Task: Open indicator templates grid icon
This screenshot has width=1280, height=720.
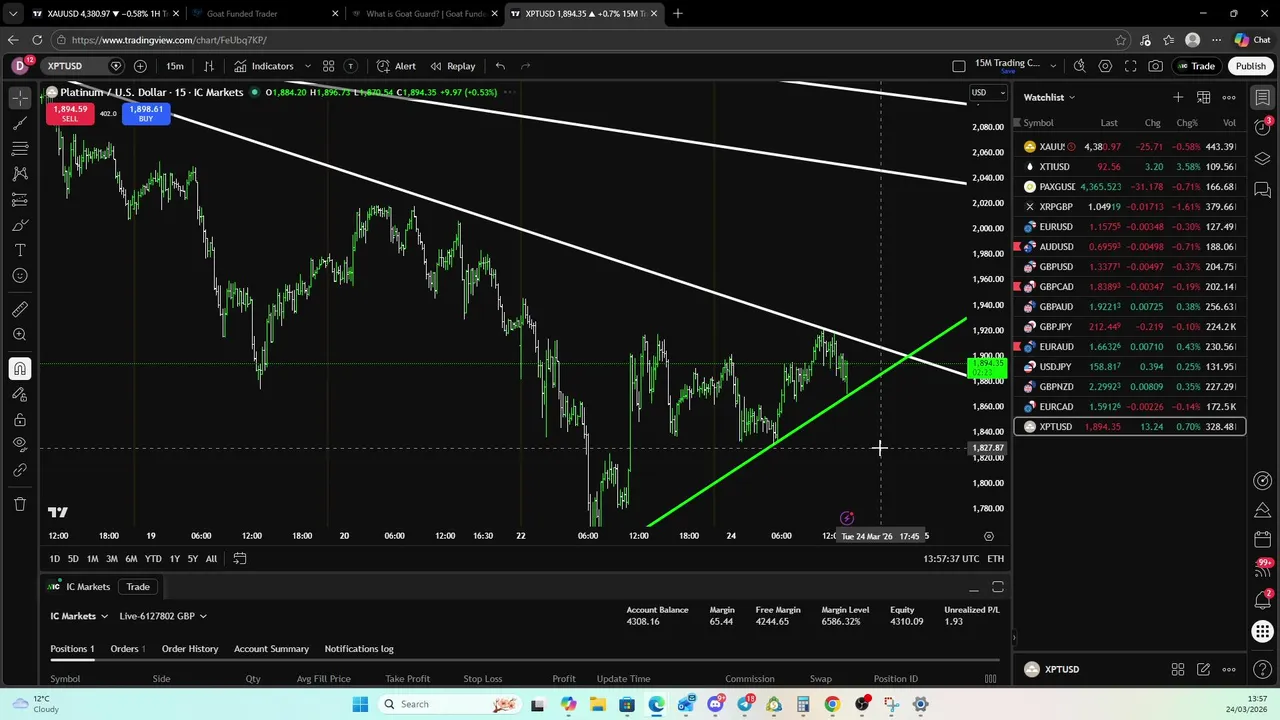Action: point(328,66)
